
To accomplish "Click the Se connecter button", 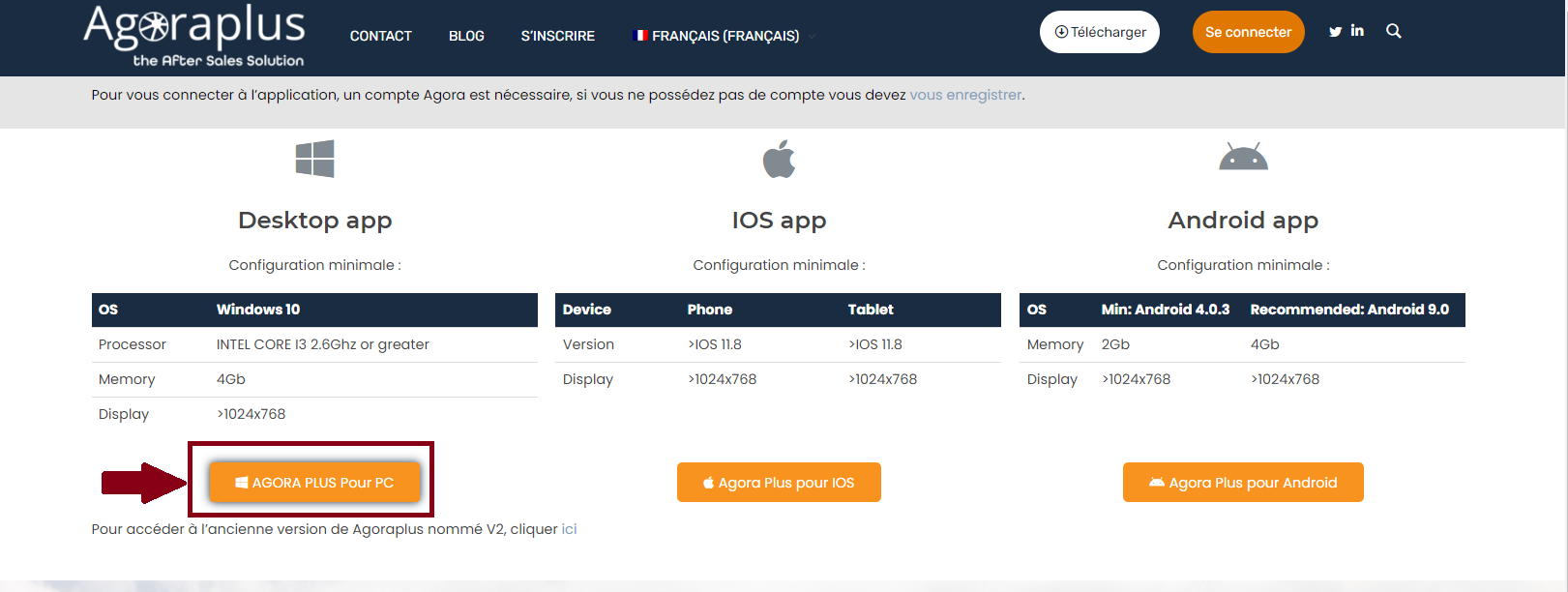I will coord(1248,32).
